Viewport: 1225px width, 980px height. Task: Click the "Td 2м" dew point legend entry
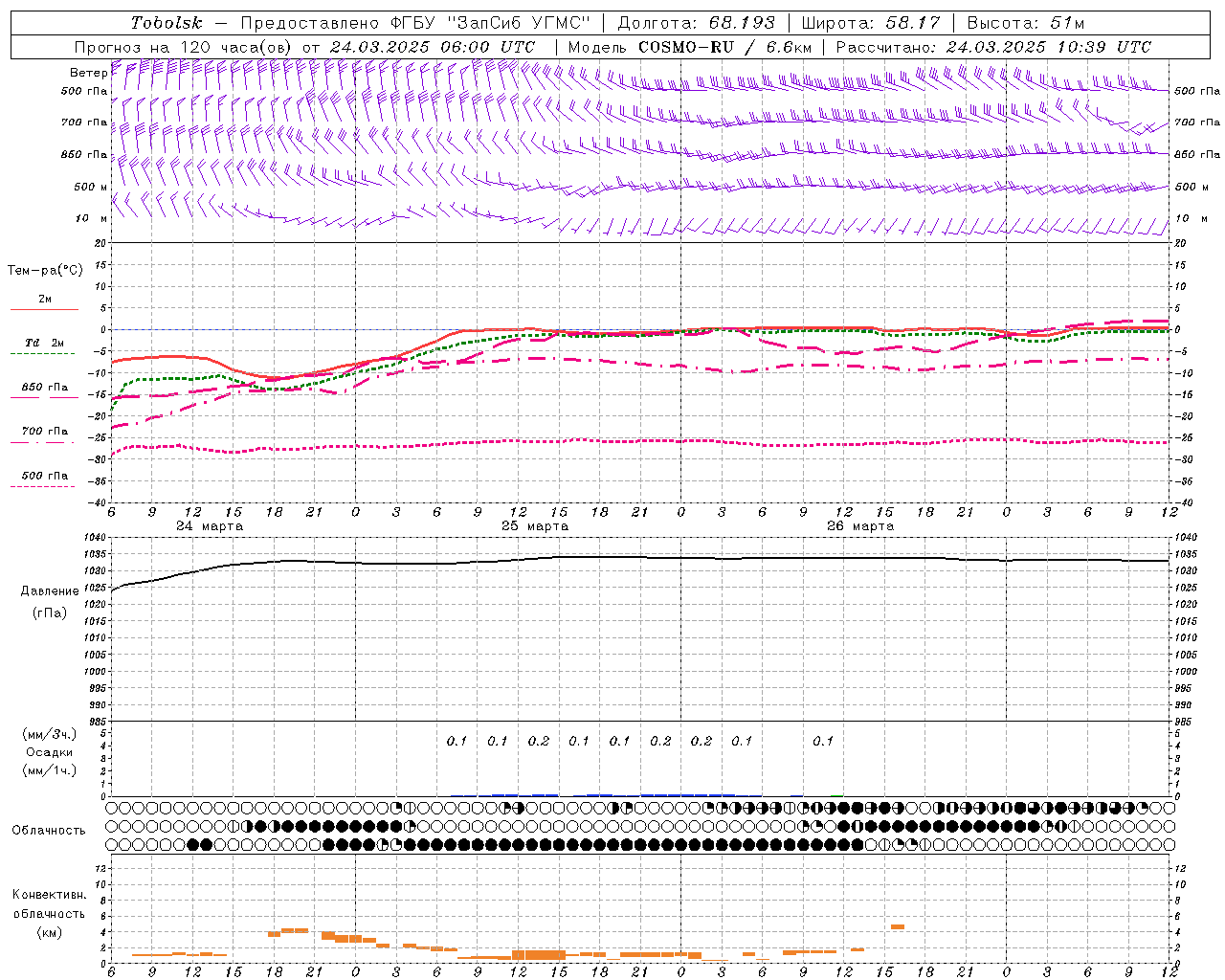coord(45,343)
